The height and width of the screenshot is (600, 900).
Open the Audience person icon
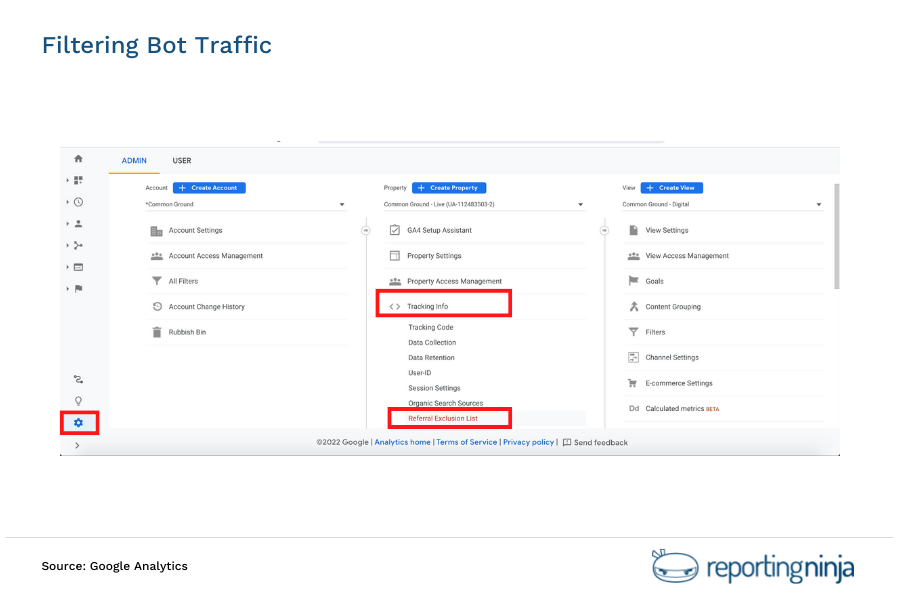coord(79,224)
